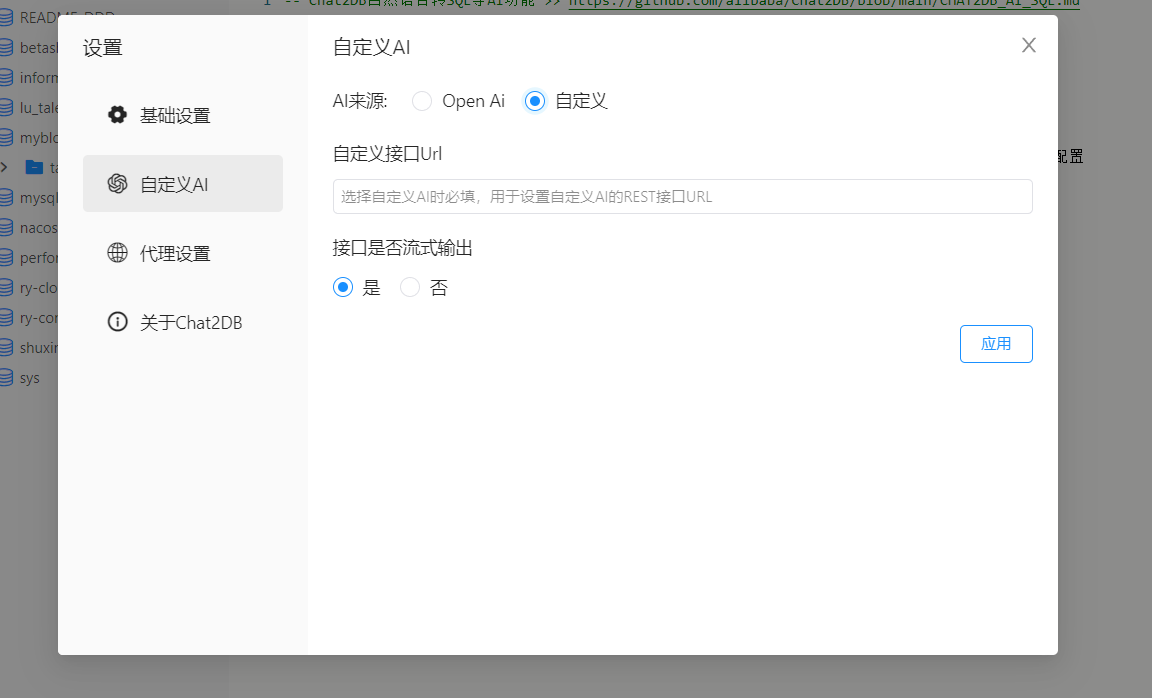The width and height of the screenshot is (1152, 698).
Task: Select the 自定义AI settings section
Action: (x=182, y=184)
